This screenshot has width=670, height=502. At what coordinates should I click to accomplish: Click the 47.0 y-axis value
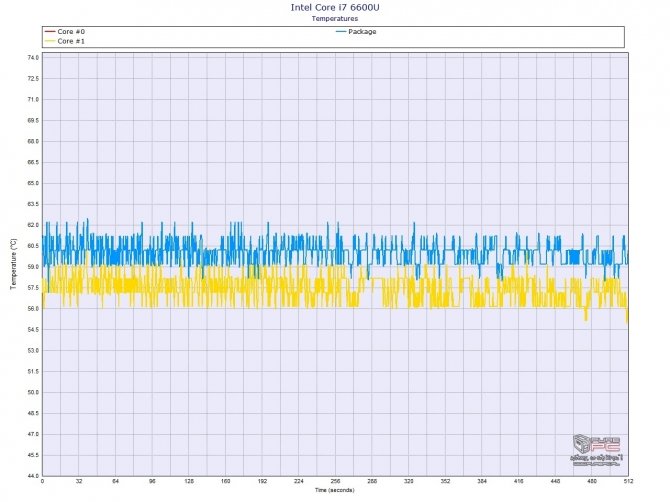[x=33, y=434]
